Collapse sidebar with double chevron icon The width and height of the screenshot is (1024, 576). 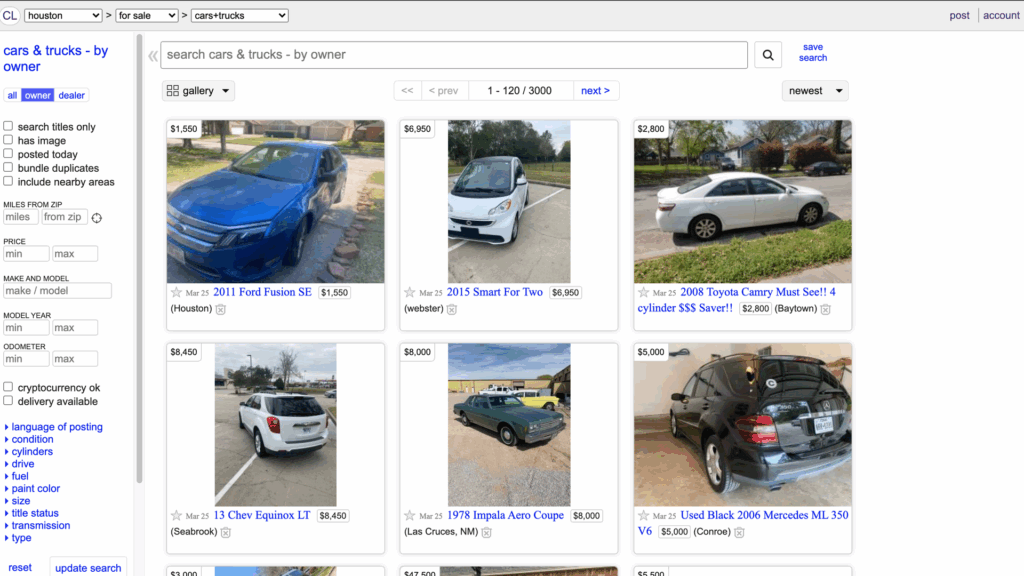click(x=153, y=56)
